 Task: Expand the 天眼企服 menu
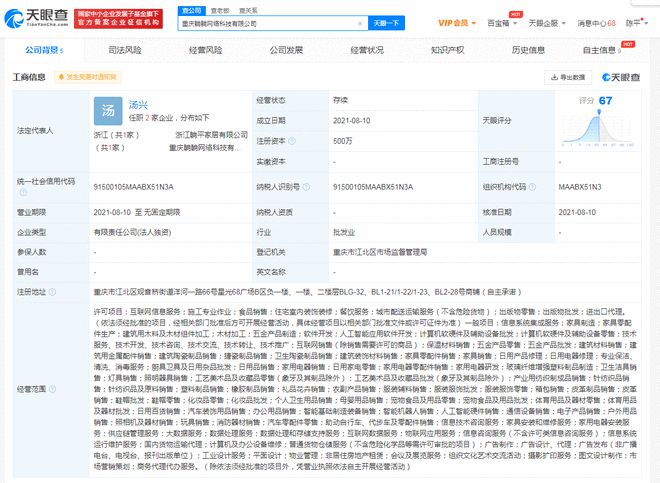(543, 21)
